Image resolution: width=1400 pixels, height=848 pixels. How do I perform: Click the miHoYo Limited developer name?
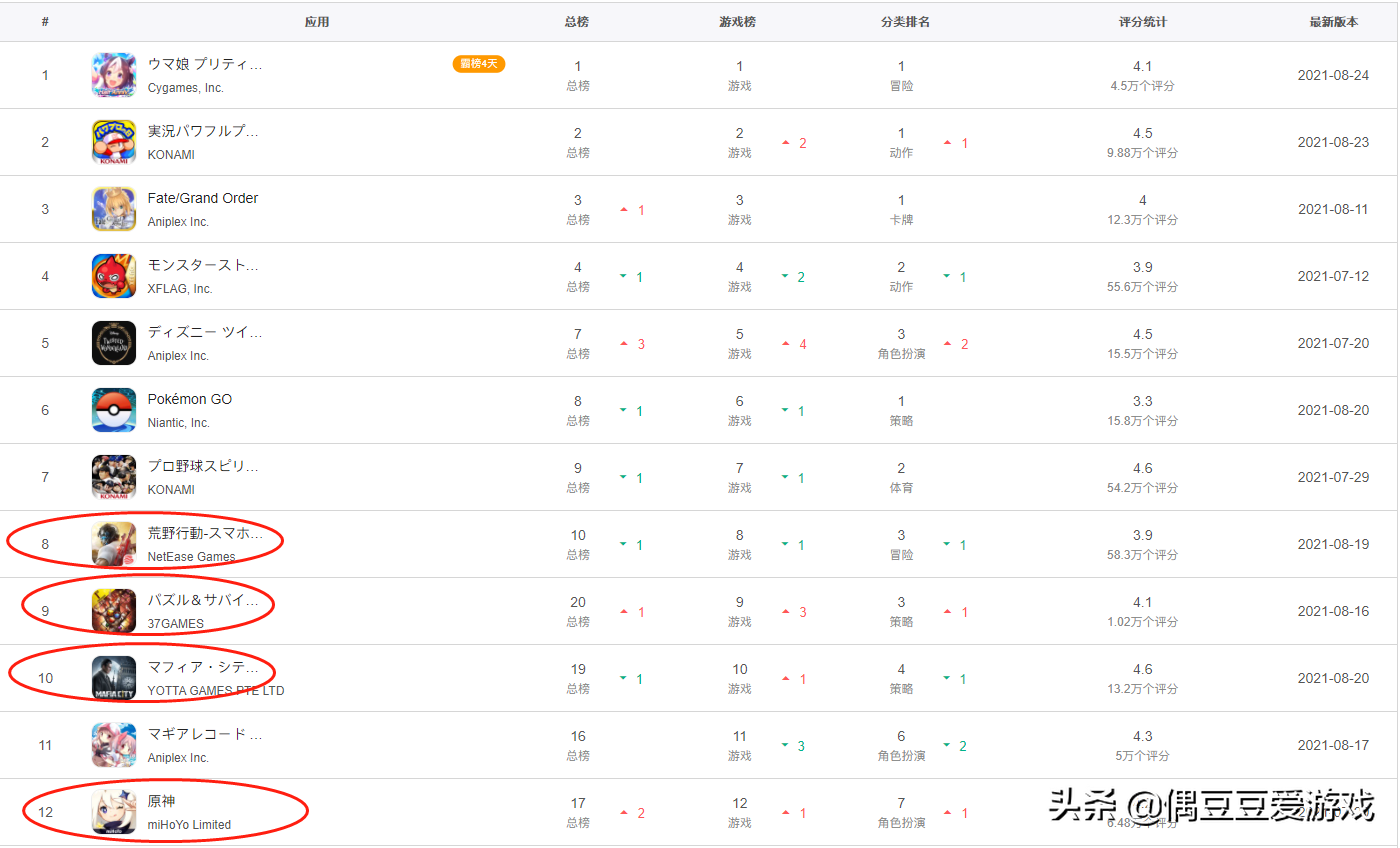pyautogui.click(x=189, y=825)
